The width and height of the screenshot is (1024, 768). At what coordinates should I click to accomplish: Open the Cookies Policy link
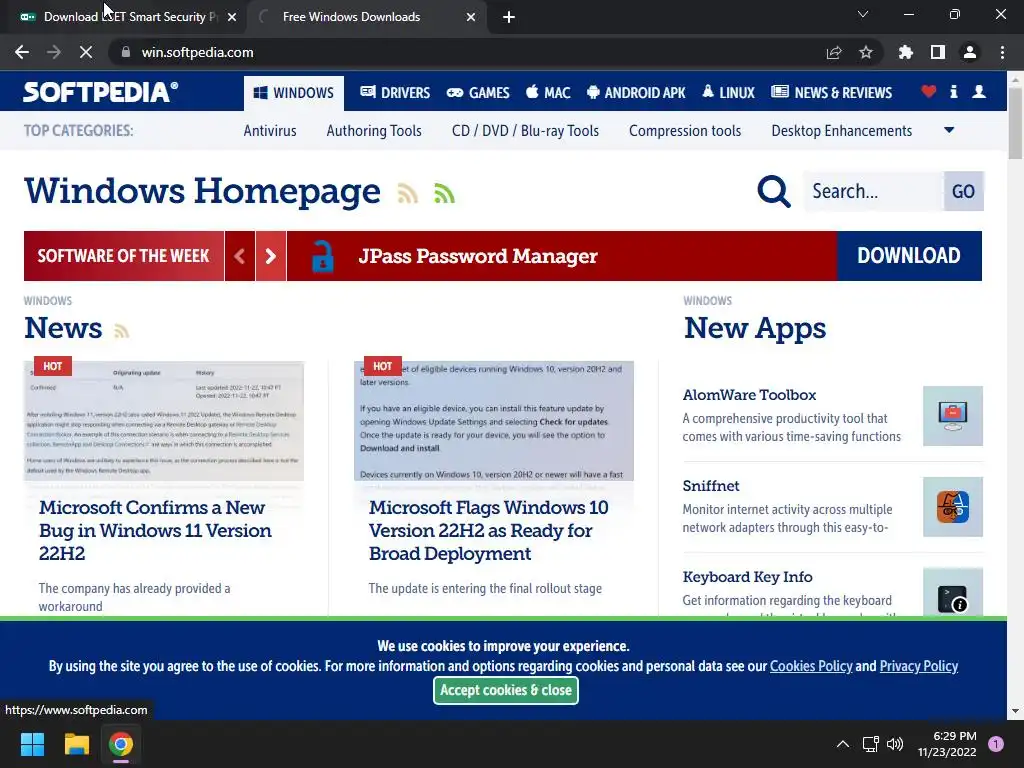(811, 666)
